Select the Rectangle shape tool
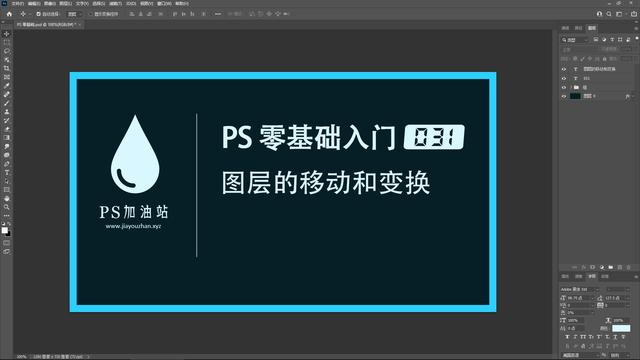 (x=7, y=190)
